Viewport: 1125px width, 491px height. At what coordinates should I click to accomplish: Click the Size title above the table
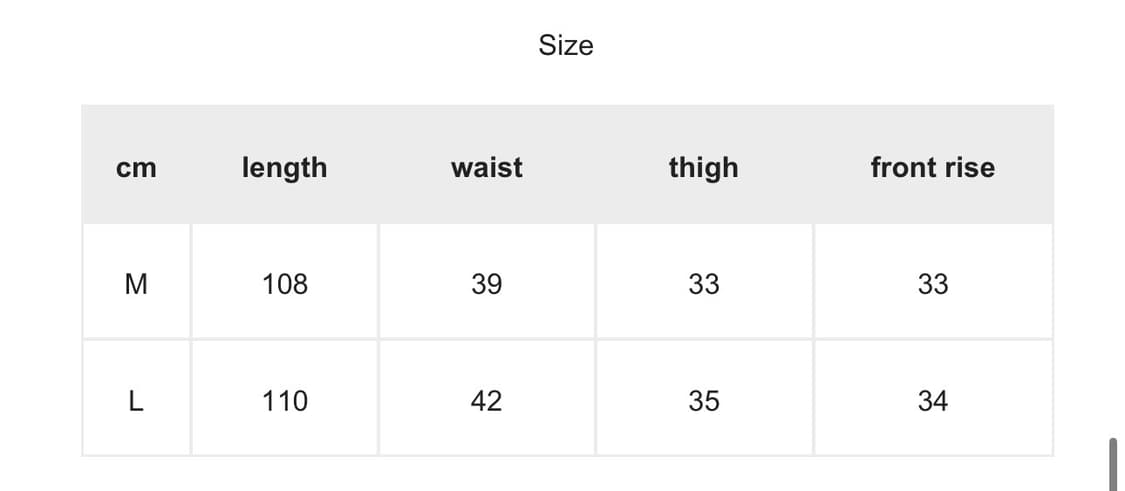click(x=566, y=46)
